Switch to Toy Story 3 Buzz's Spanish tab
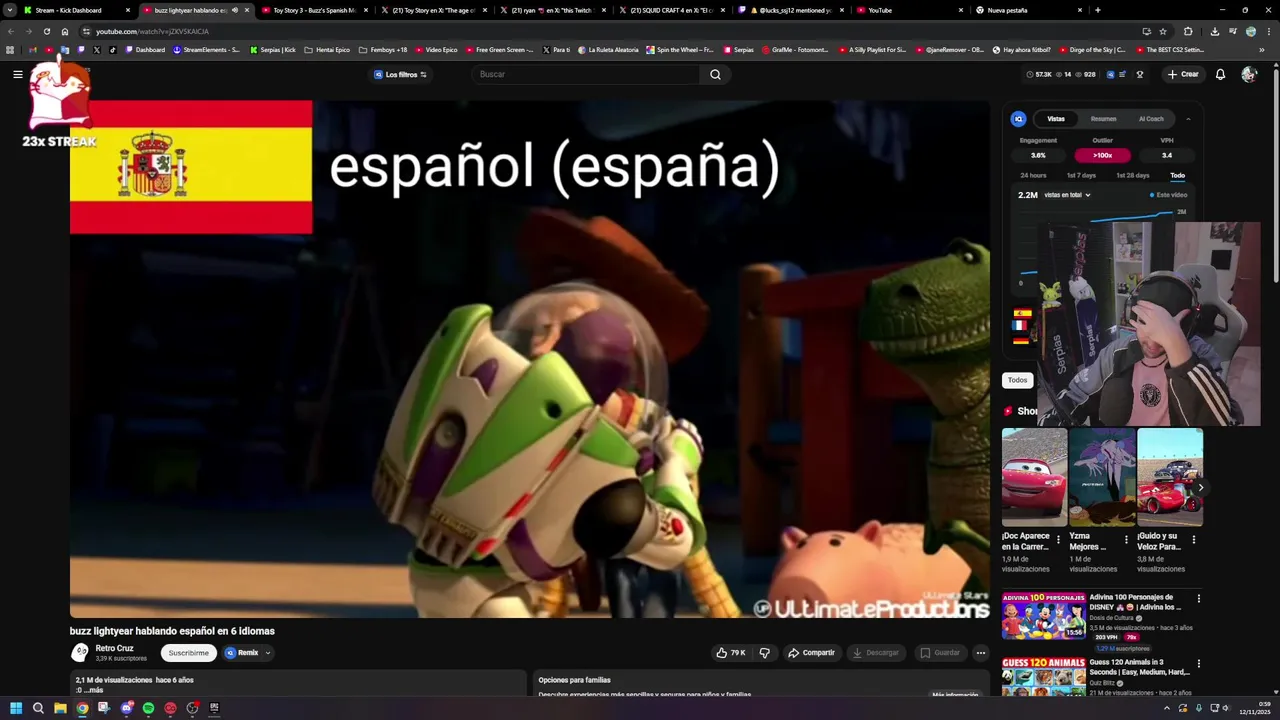 [314, 10]
